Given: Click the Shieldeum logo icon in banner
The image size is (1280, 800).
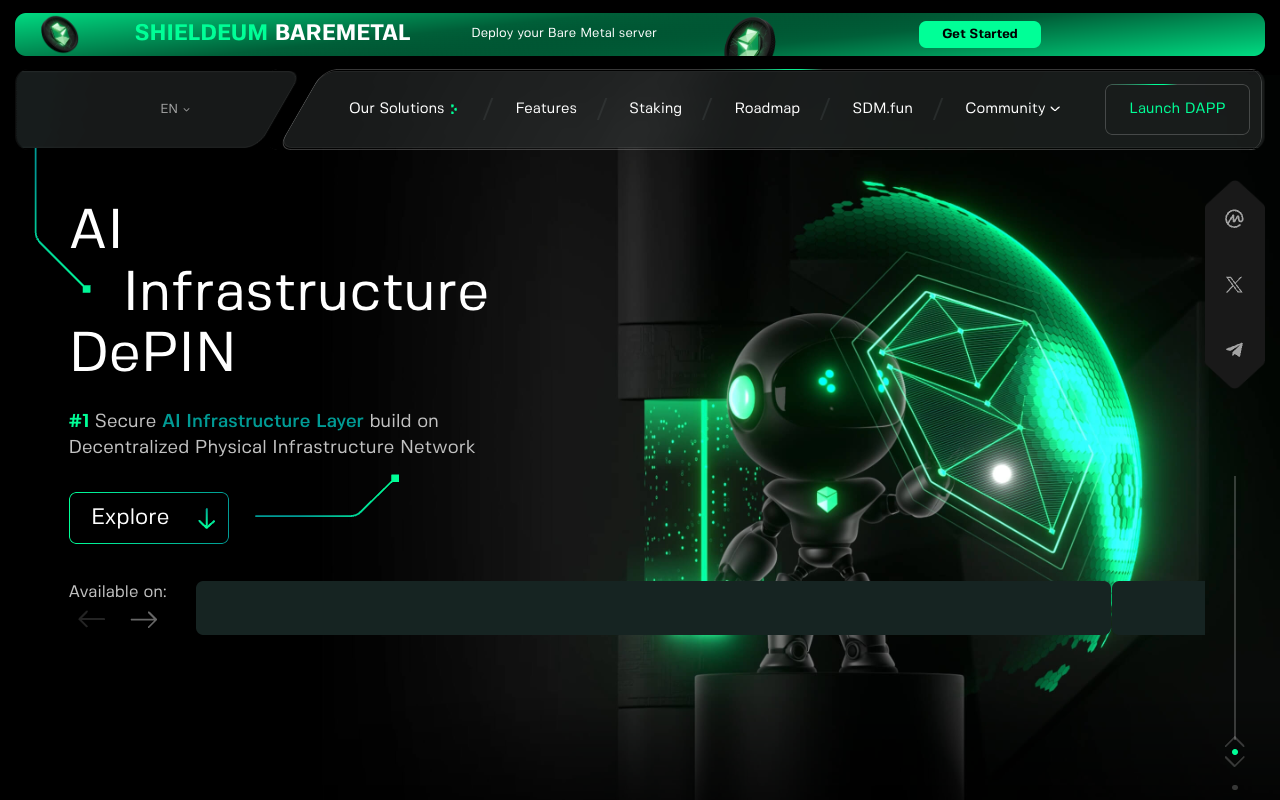Looking at the screenshot, I should (59, 35).
